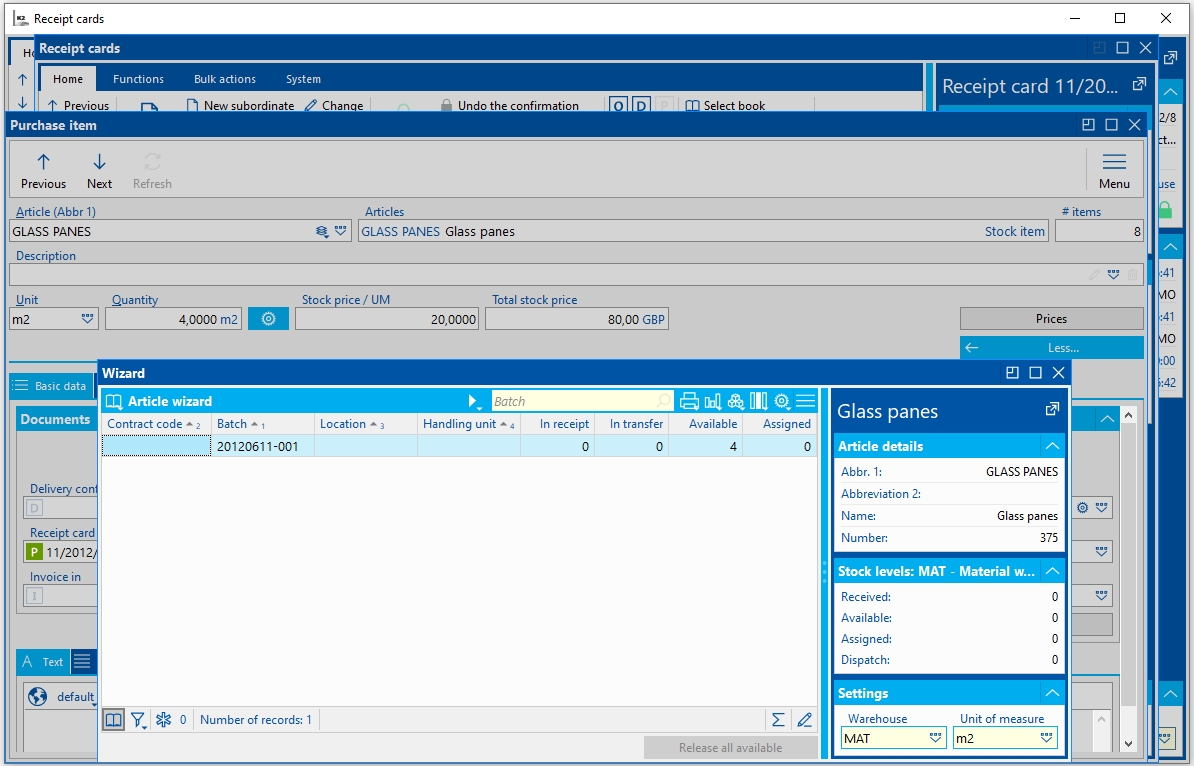The width and height of the screenshot is (1194, 766).
Task: Collapse the Article details section
Action: 1052,446
